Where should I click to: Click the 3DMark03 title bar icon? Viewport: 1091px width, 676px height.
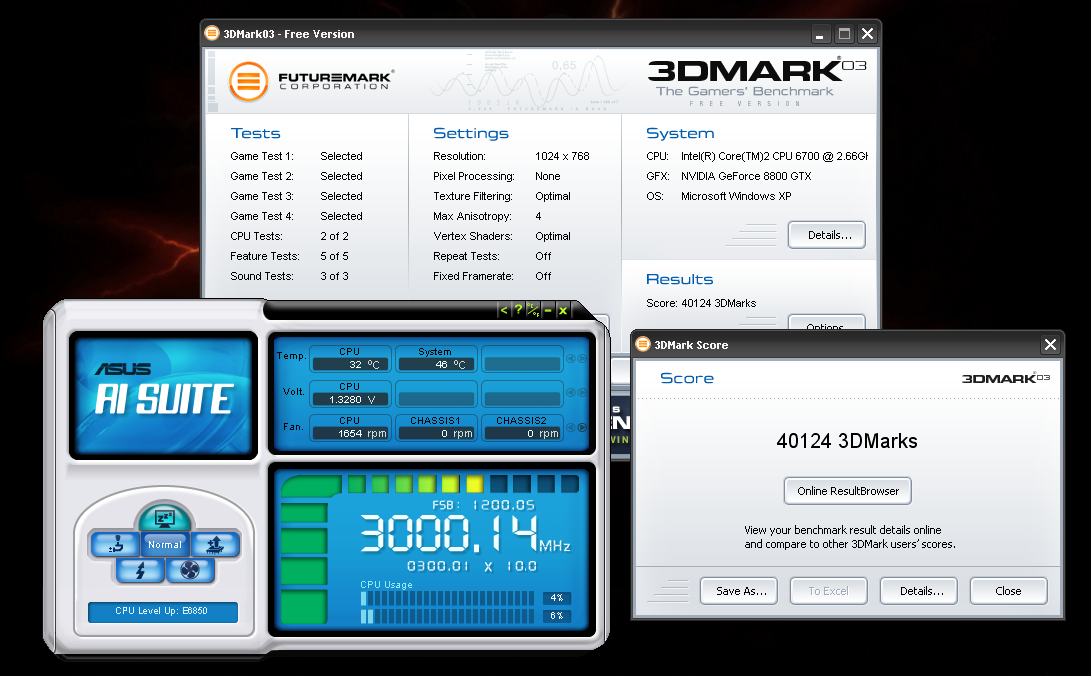point(212,33)
